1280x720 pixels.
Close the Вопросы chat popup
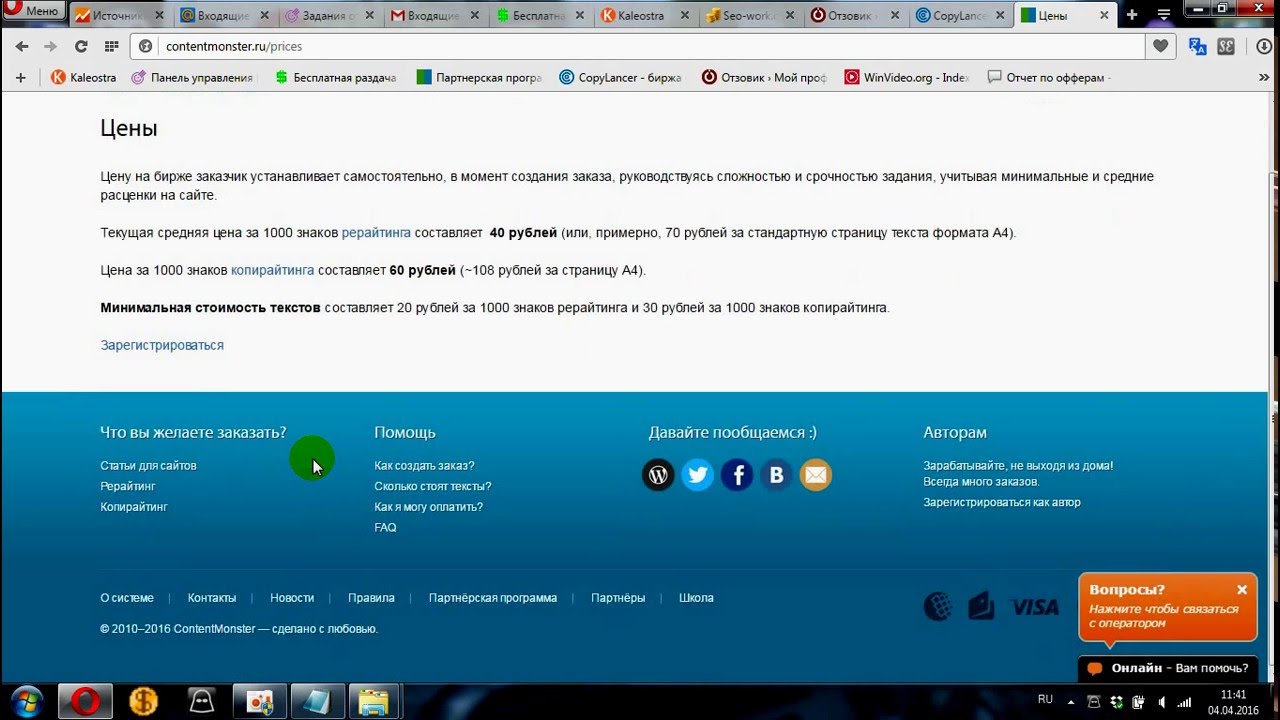pyautogui.click(x=1242, y=590)
